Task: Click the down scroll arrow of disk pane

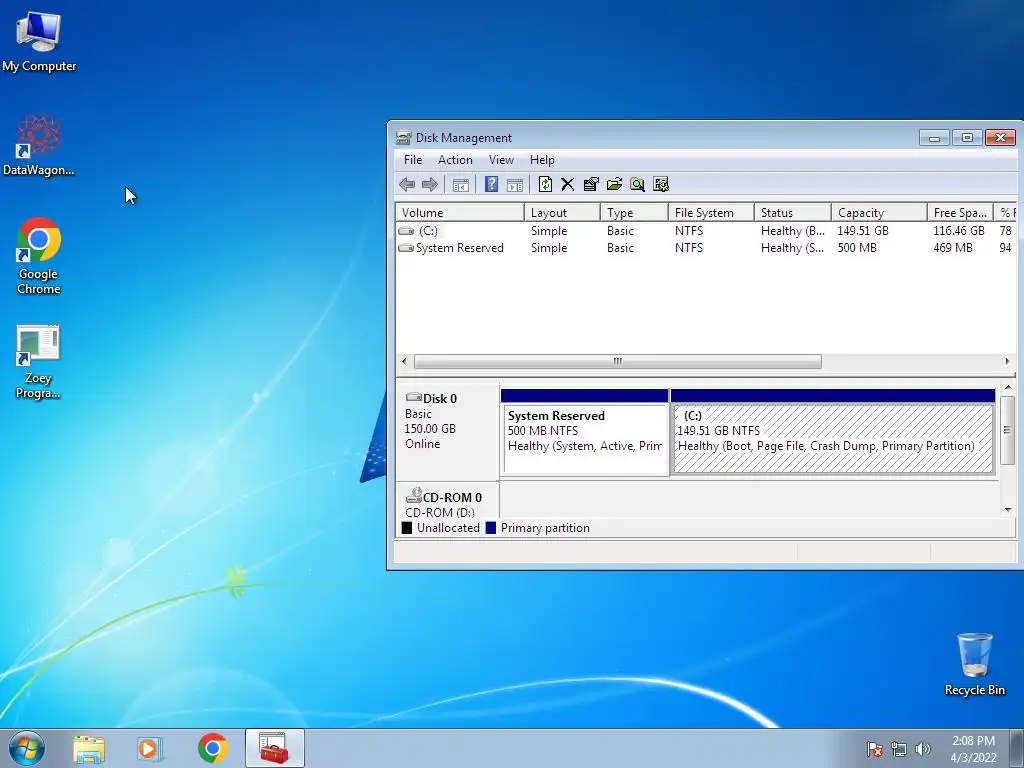Action: [1008, 510]
